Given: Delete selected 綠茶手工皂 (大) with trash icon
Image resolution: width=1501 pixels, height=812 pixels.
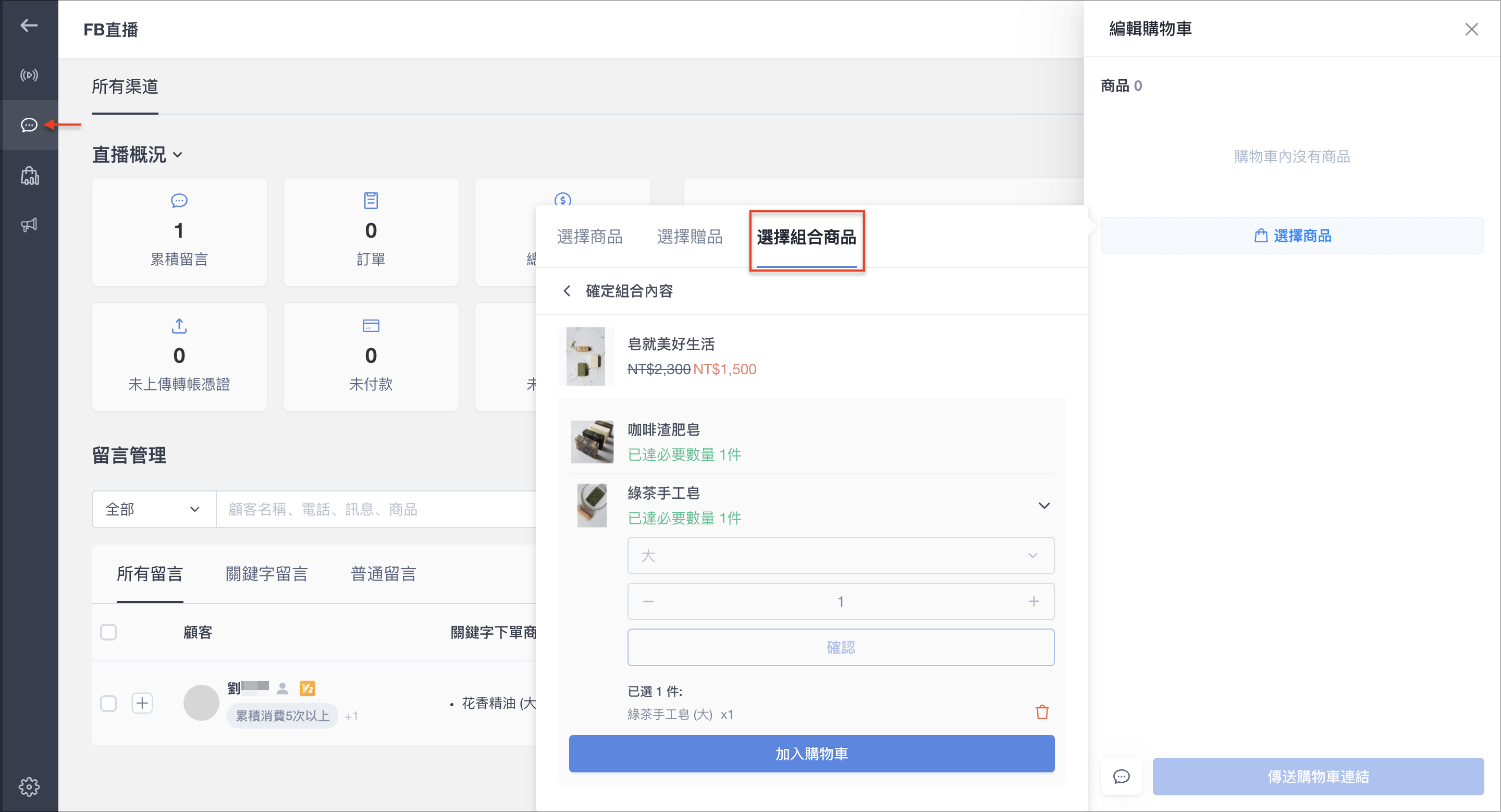Looking at the screenshot, I should [x=1042, y=712].
